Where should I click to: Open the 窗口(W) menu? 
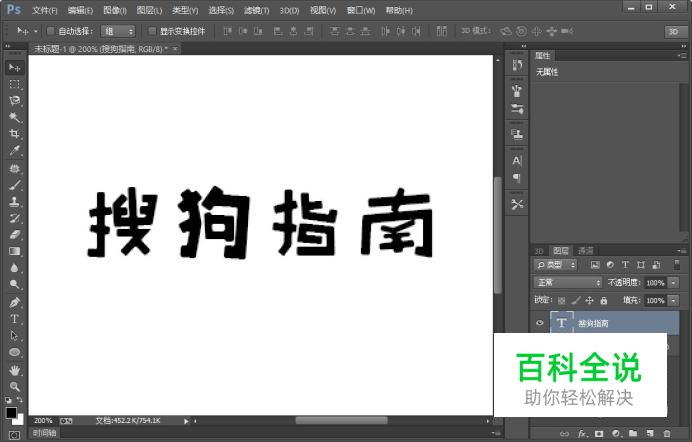click(361, 10)
